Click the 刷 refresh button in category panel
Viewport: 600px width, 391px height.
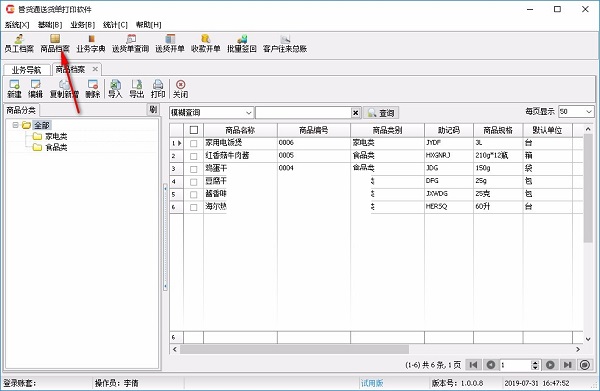coord(153,110)
